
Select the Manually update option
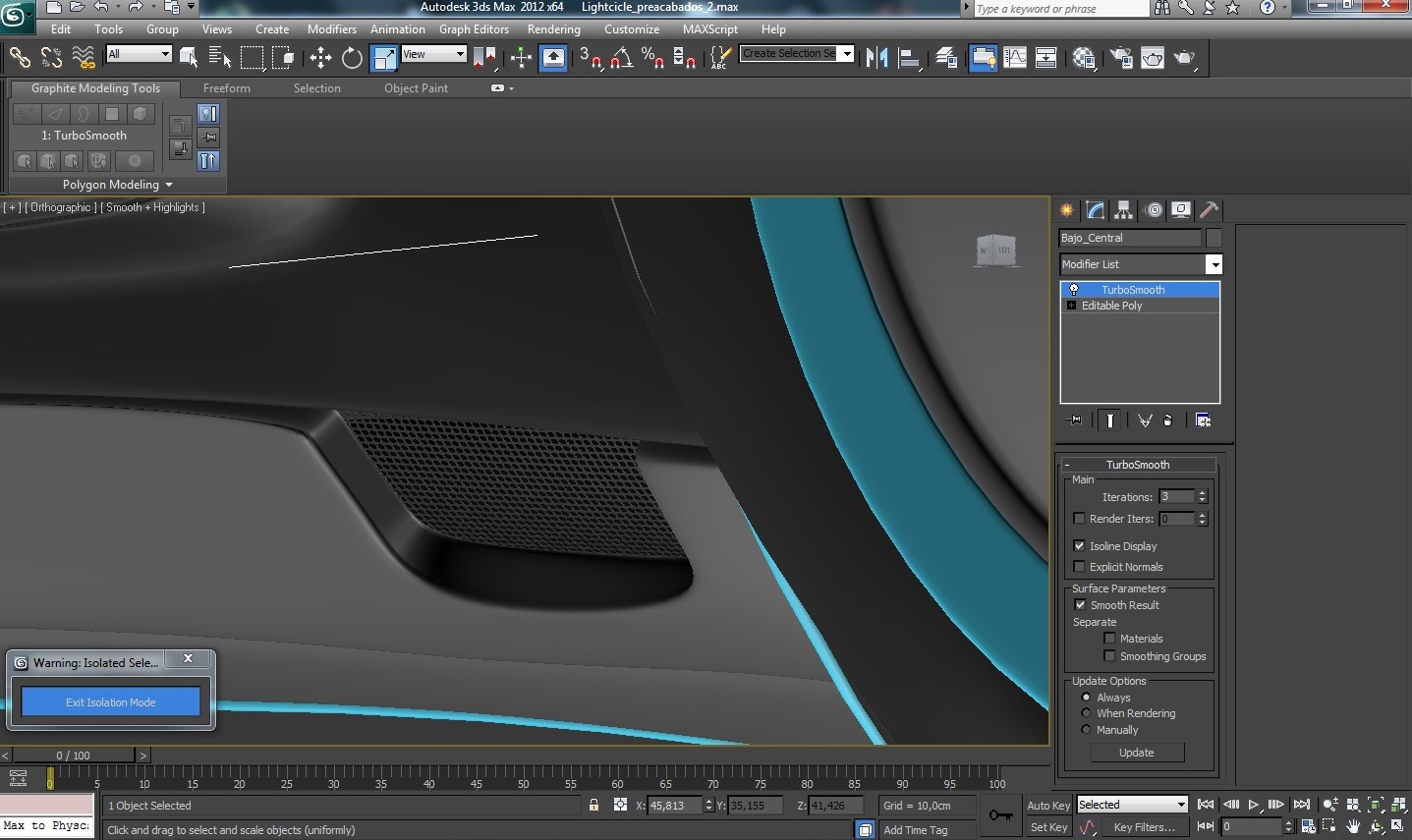(1086, 730)
